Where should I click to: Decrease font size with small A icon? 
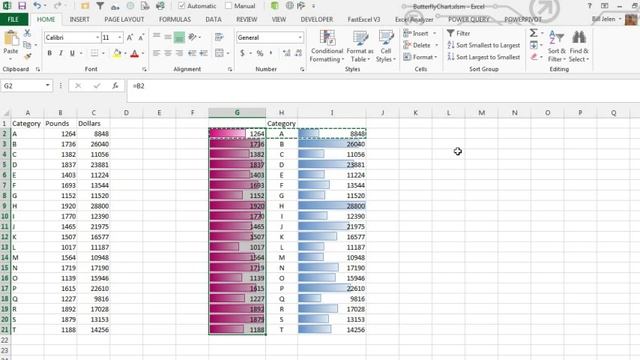(141, 38)
